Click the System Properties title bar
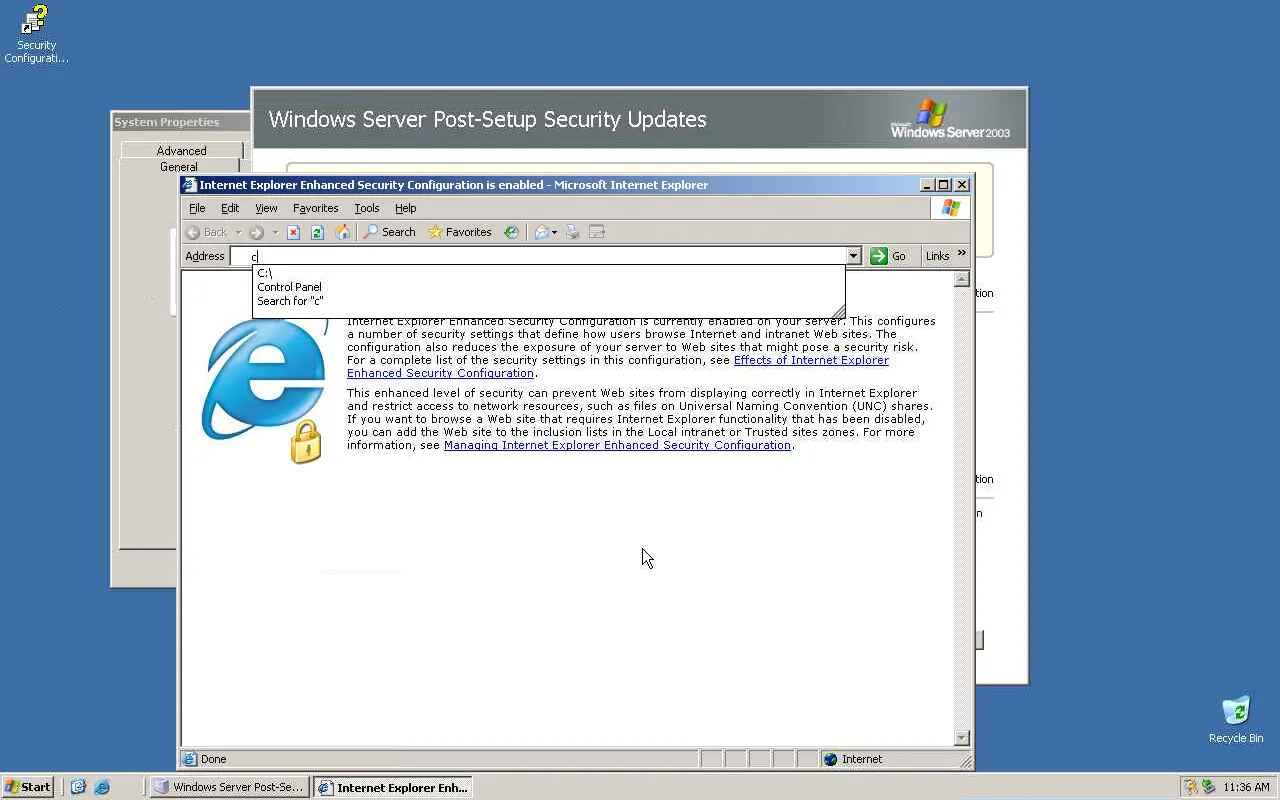 180,122
